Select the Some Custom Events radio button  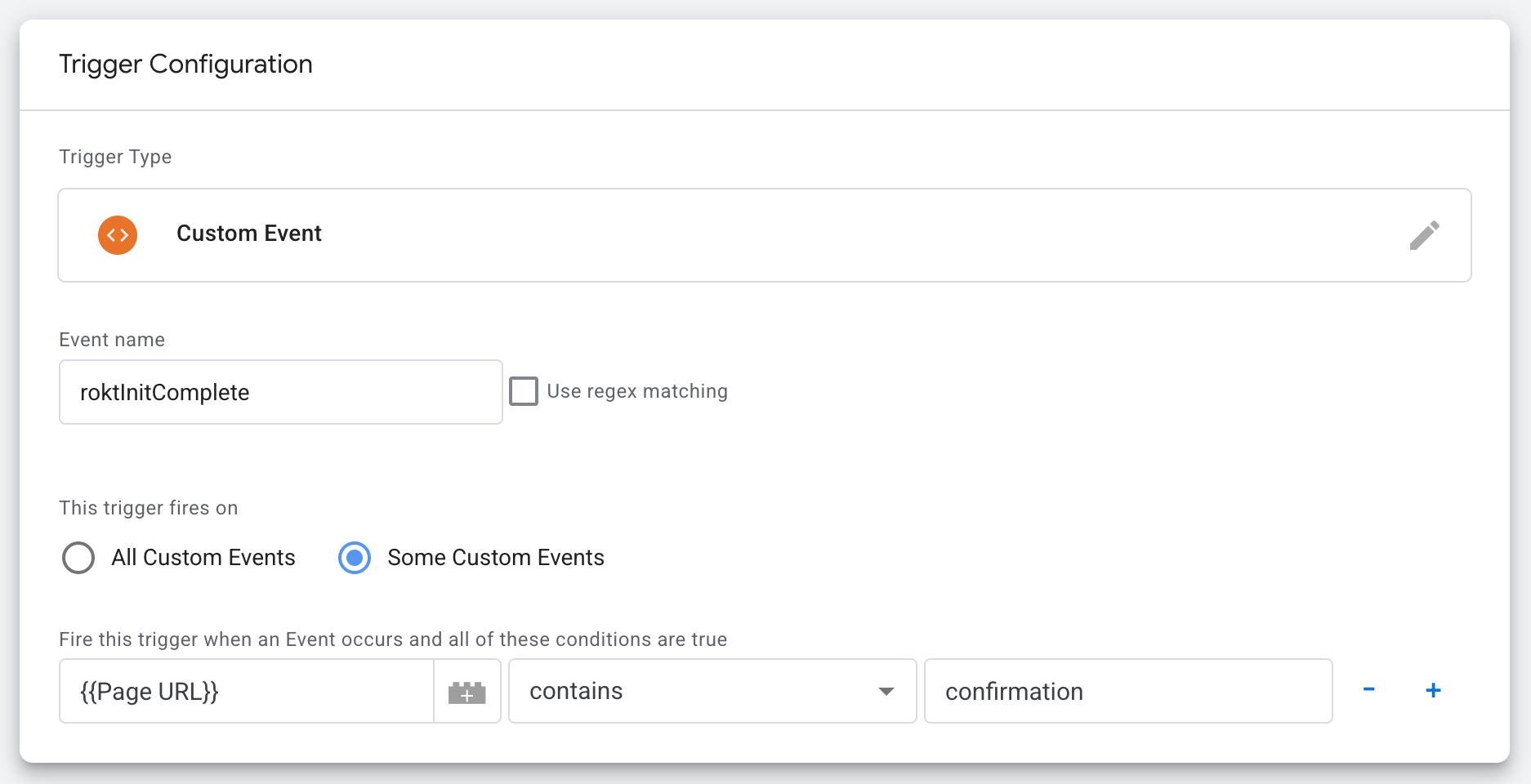pos(355,558)
